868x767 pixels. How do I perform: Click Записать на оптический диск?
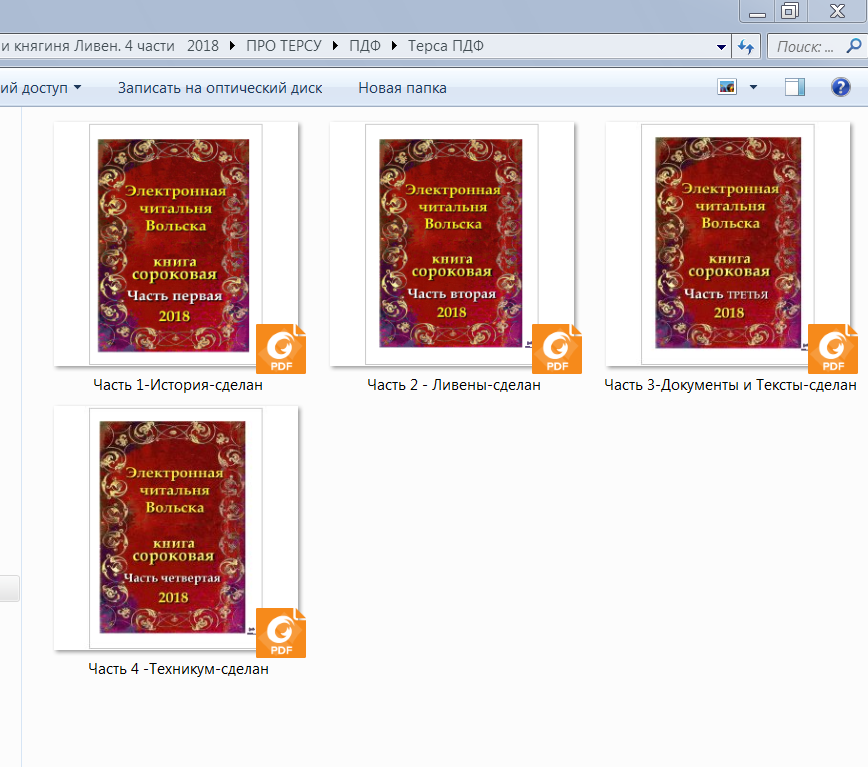[x=220, y=88]
